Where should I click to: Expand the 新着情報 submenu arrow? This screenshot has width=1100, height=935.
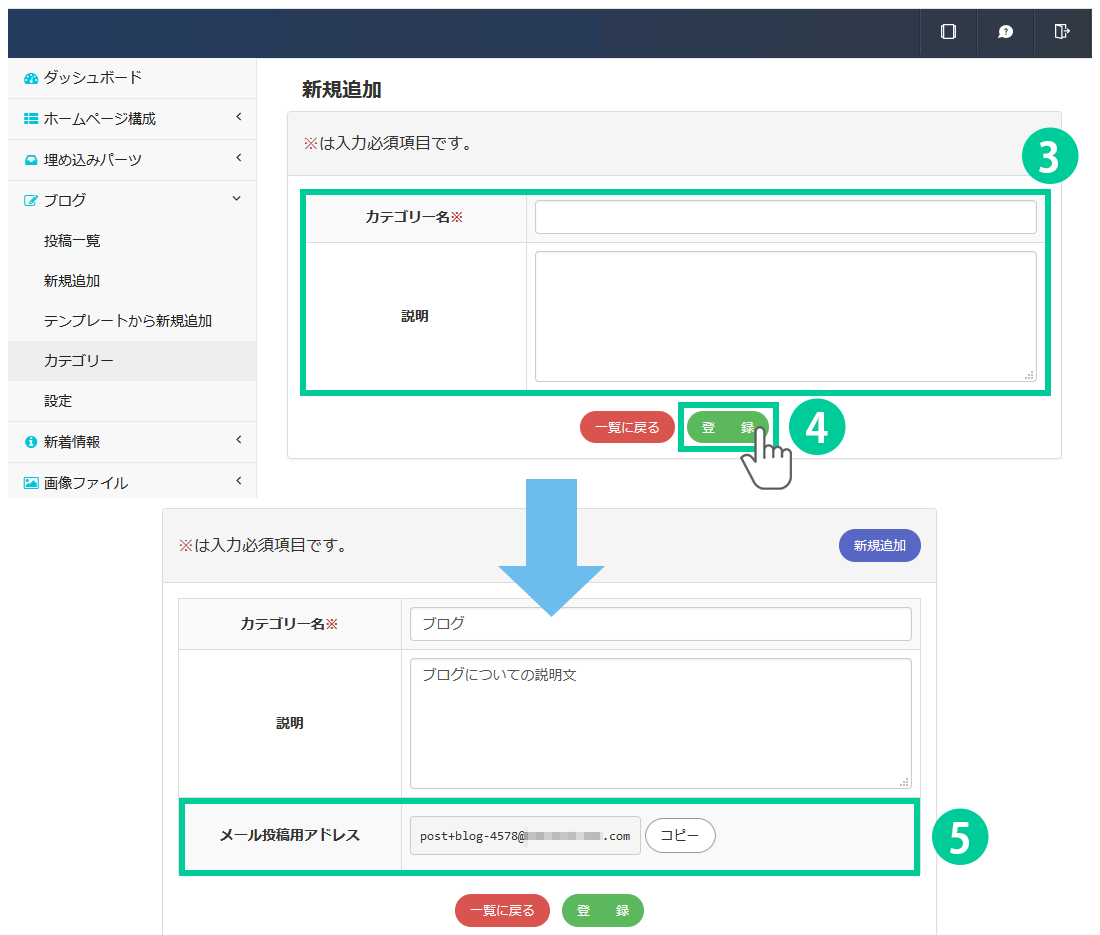pyautogui.click(x=239, y=440)
